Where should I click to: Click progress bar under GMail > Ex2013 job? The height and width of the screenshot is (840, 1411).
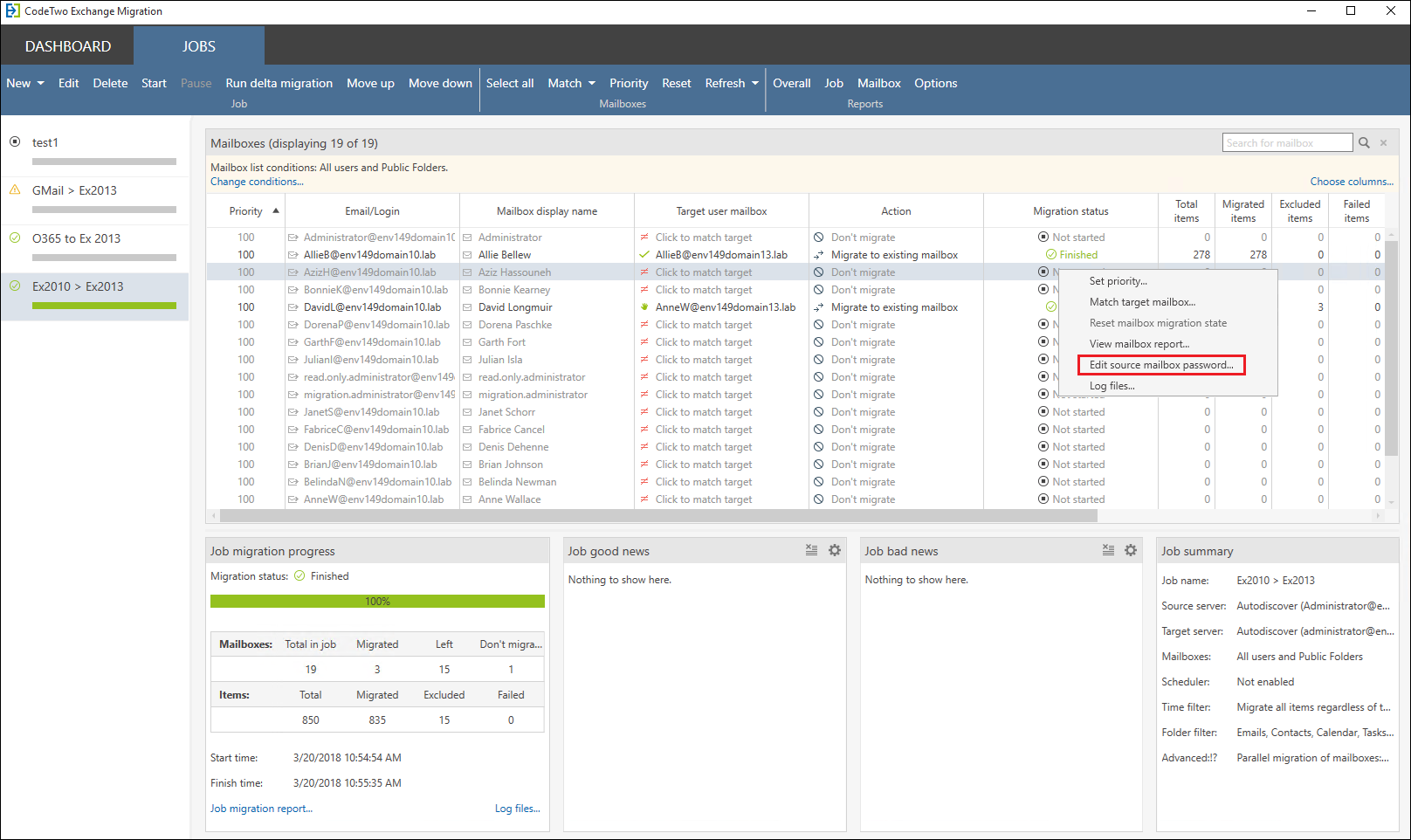(x=104, y=210)
